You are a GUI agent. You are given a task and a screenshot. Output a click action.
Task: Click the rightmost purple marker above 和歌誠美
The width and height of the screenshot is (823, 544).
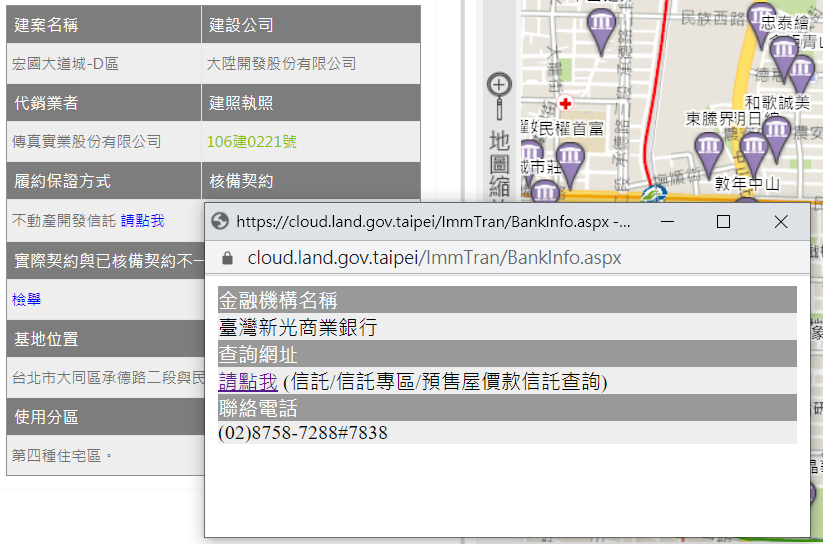point(801,71)
